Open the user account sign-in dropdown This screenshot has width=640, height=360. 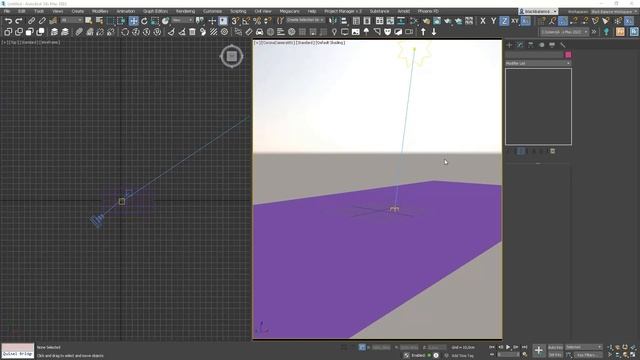tap(538, 11)
